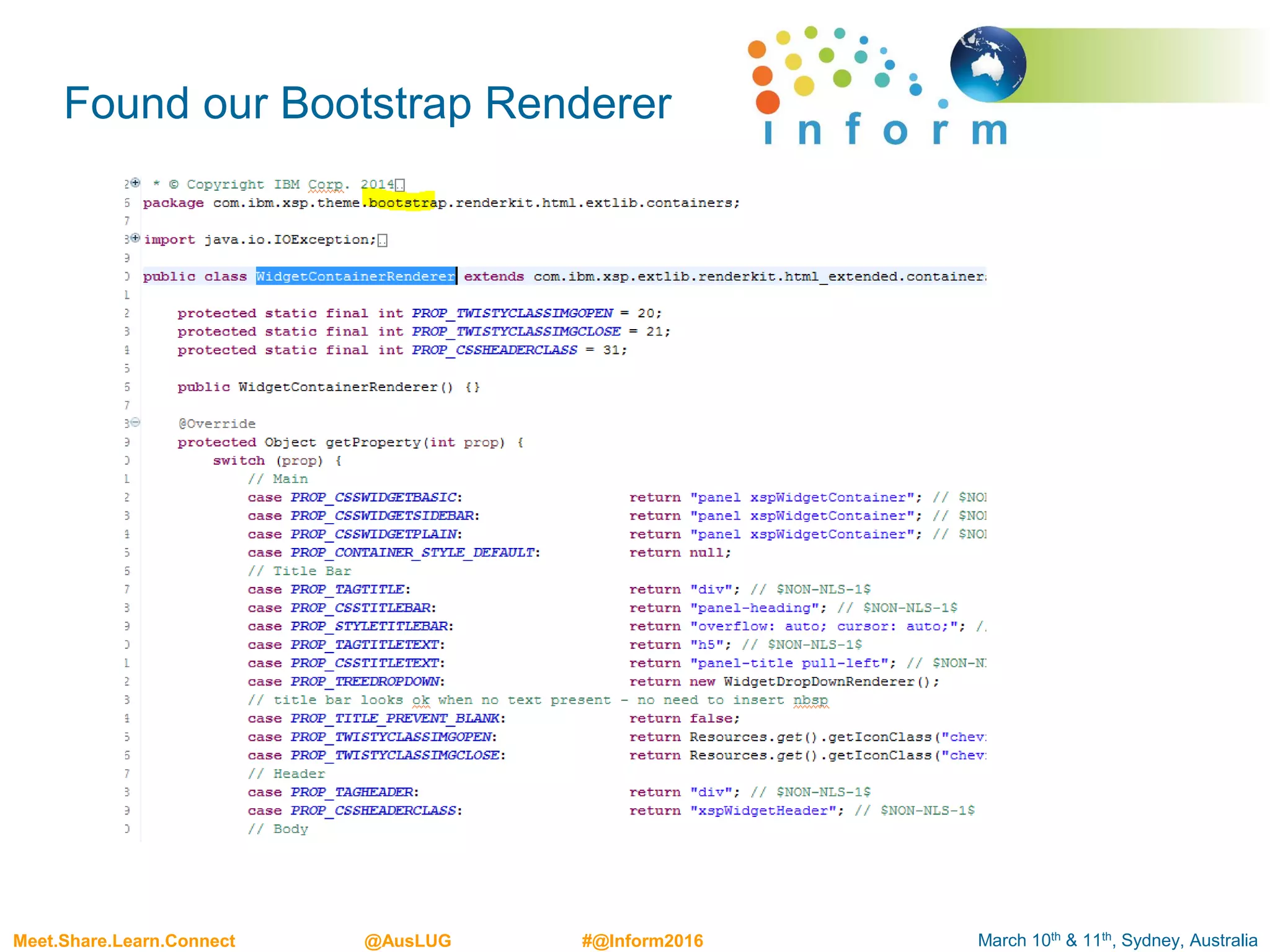Click the // Title Bar comment
Screen dimensions: 1270x952
[x=300, y=571]
